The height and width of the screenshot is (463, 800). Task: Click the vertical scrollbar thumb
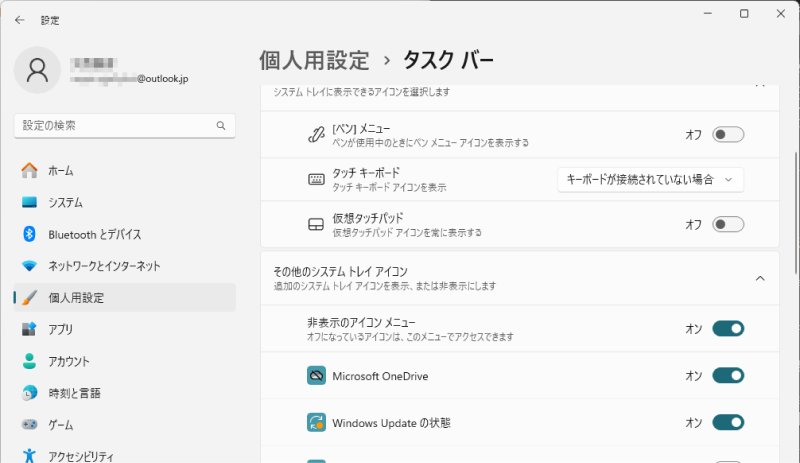click(x=796, y=213)
